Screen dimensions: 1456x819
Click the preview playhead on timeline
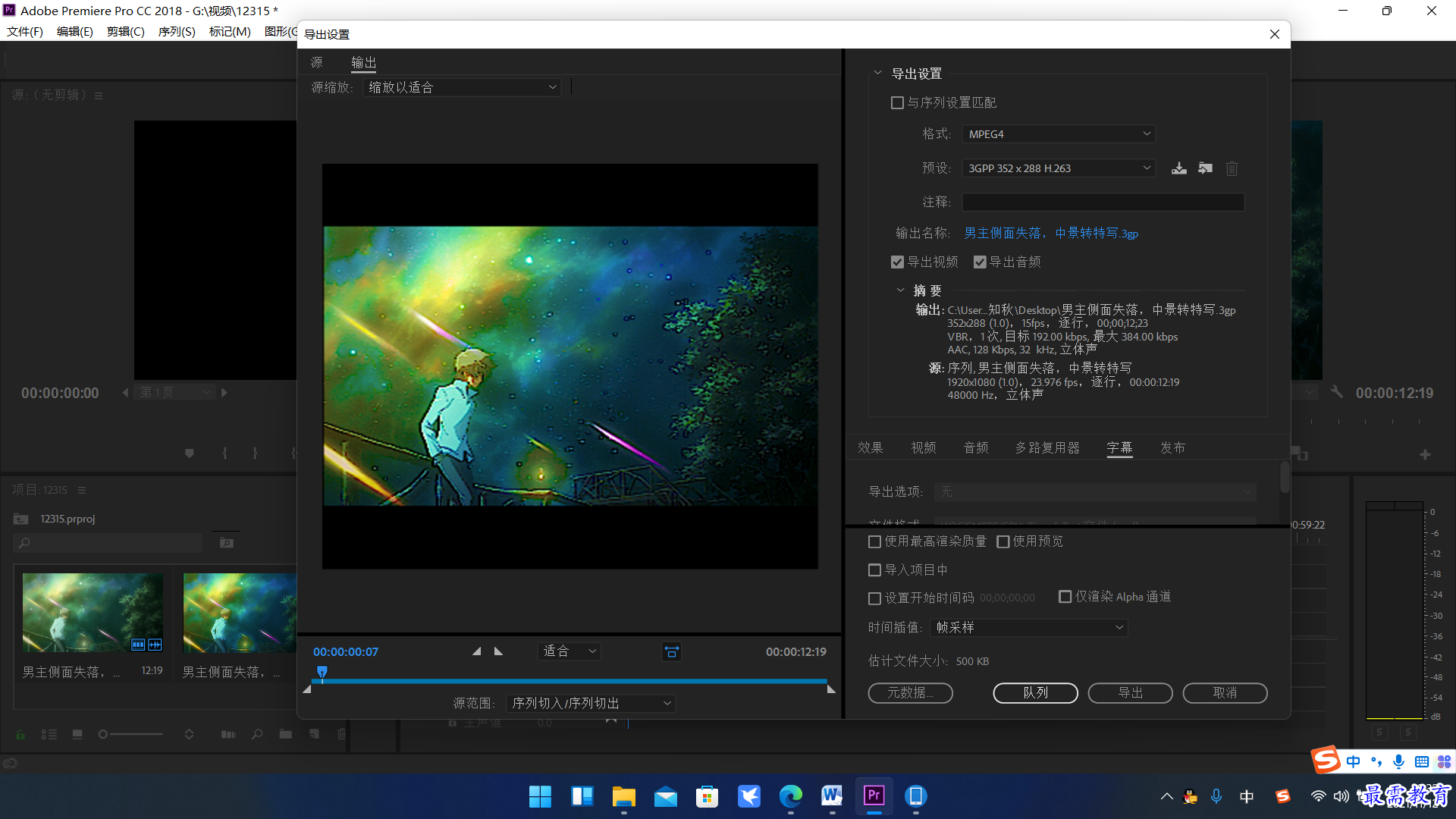tap(322, 672)
